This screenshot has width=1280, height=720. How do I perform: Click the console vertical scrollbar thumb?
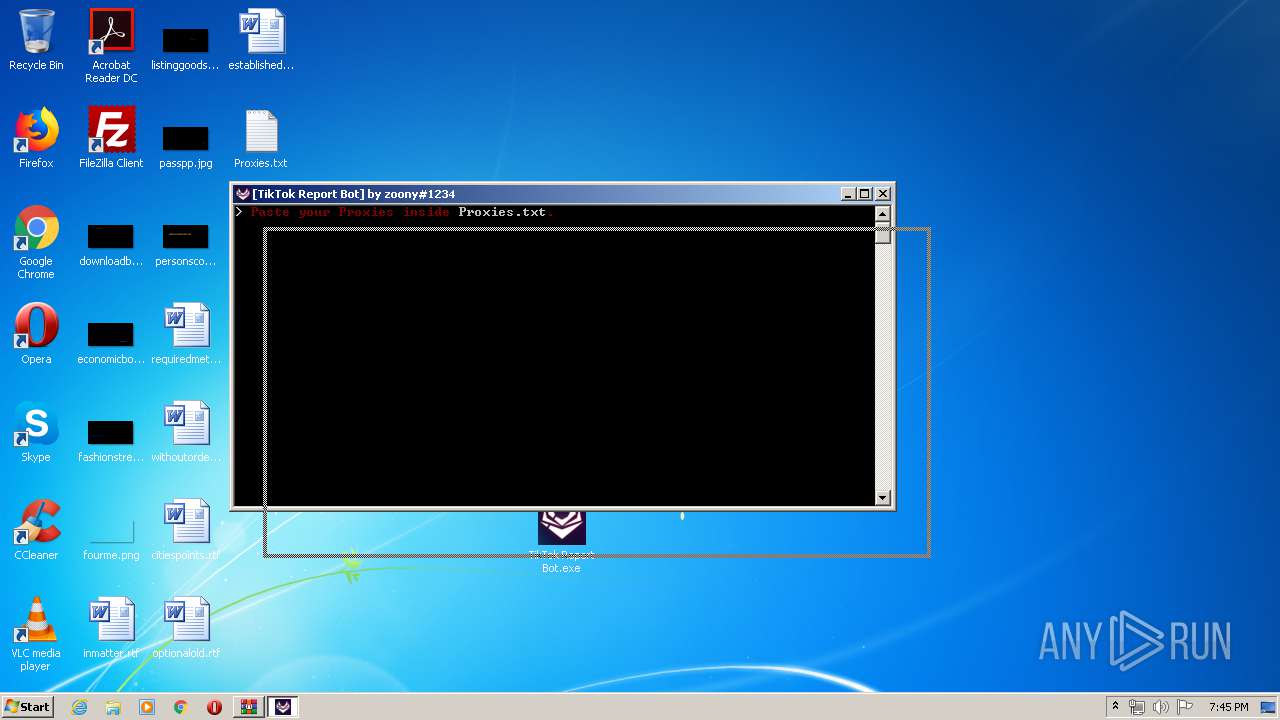pos(882,233)
